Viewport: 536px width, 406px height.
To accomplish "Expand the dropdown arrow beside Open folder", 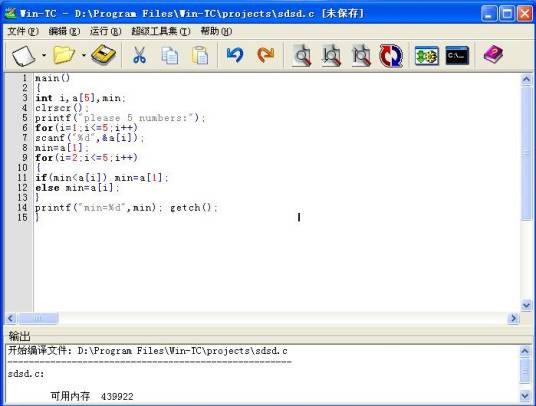I will (x=83, y=55).
